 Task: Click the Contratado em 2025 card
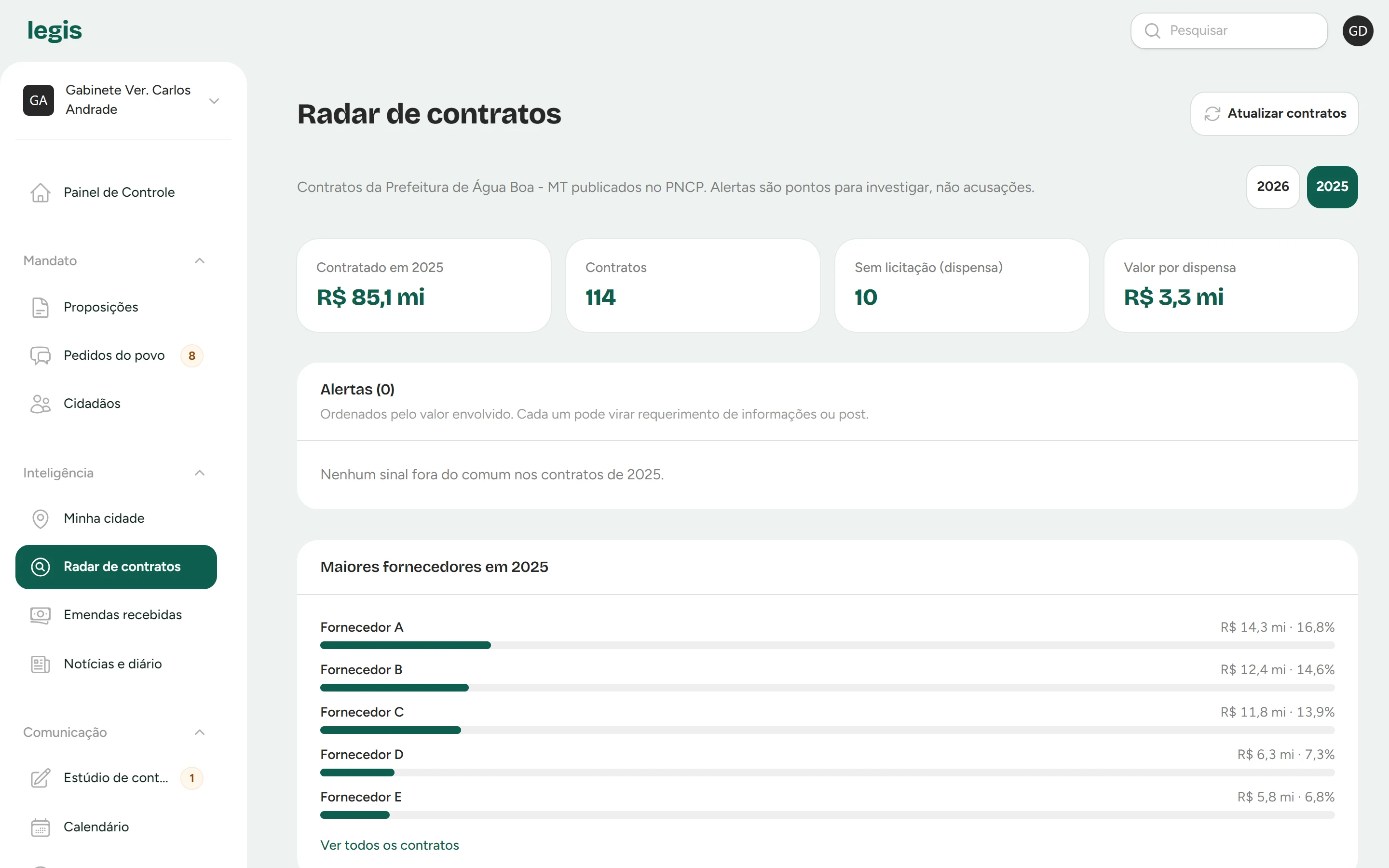coord(423,285)
